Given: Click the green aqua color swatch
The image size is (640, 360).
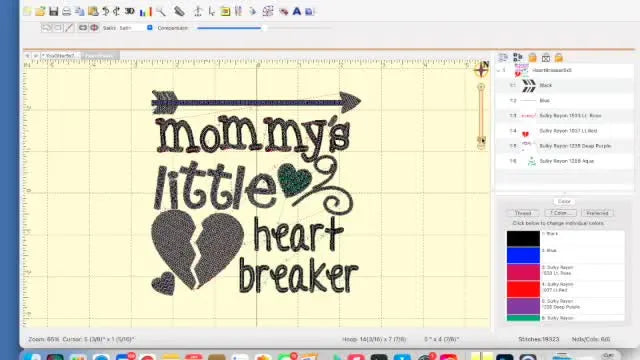Looking at the screenshot, I should (x=523, y=318).
